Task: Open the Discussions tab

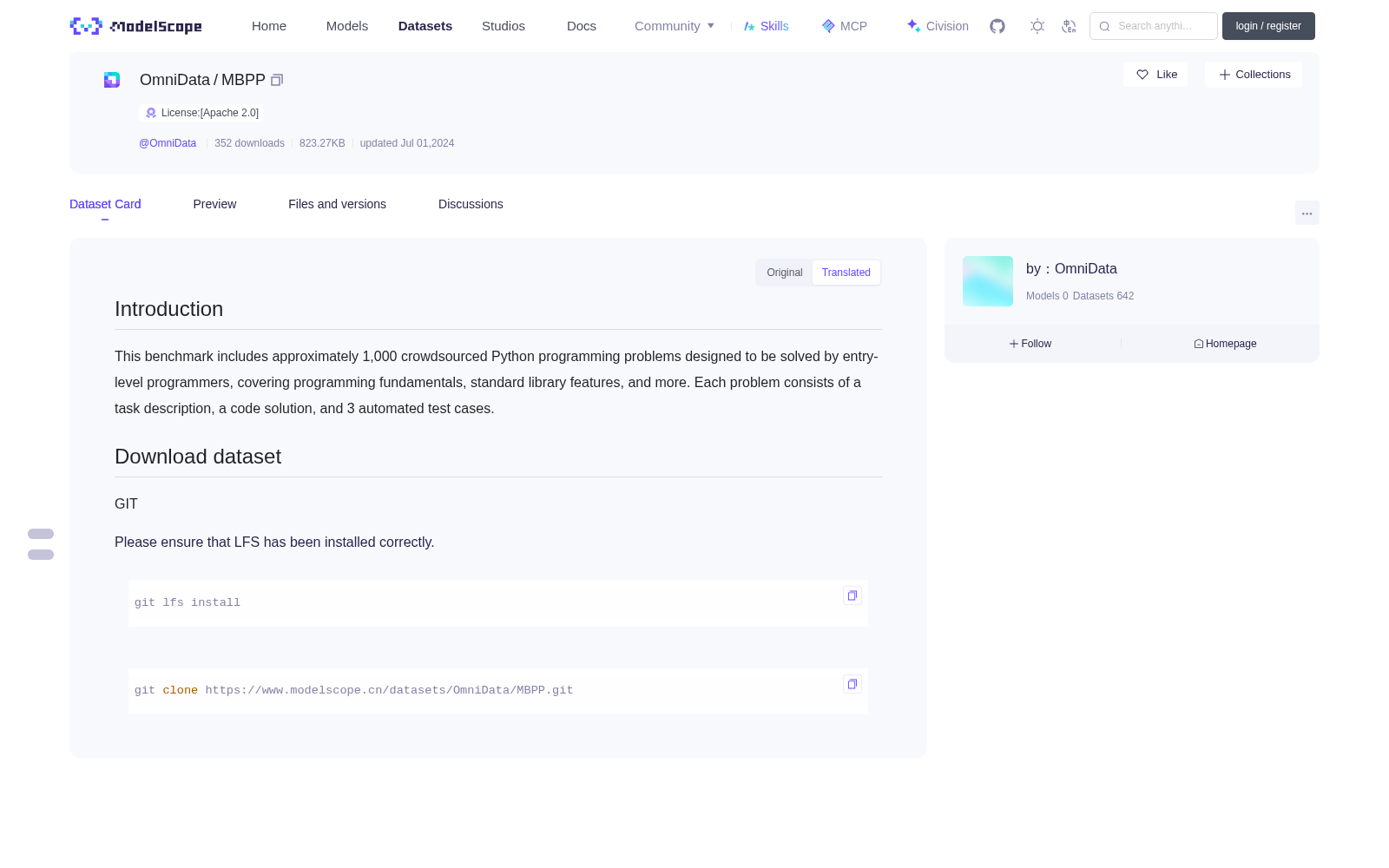Action: (x=471, y=205)
